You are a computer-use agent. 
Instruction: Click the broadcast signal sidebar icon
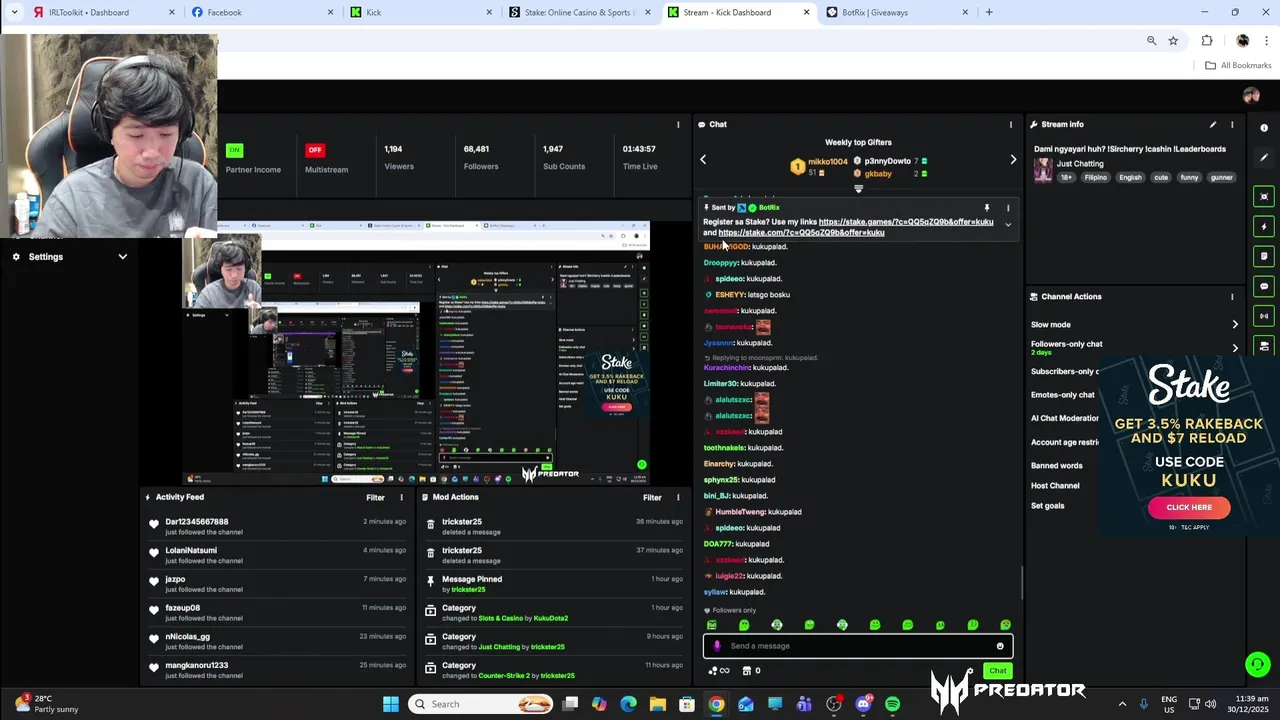1264,316
